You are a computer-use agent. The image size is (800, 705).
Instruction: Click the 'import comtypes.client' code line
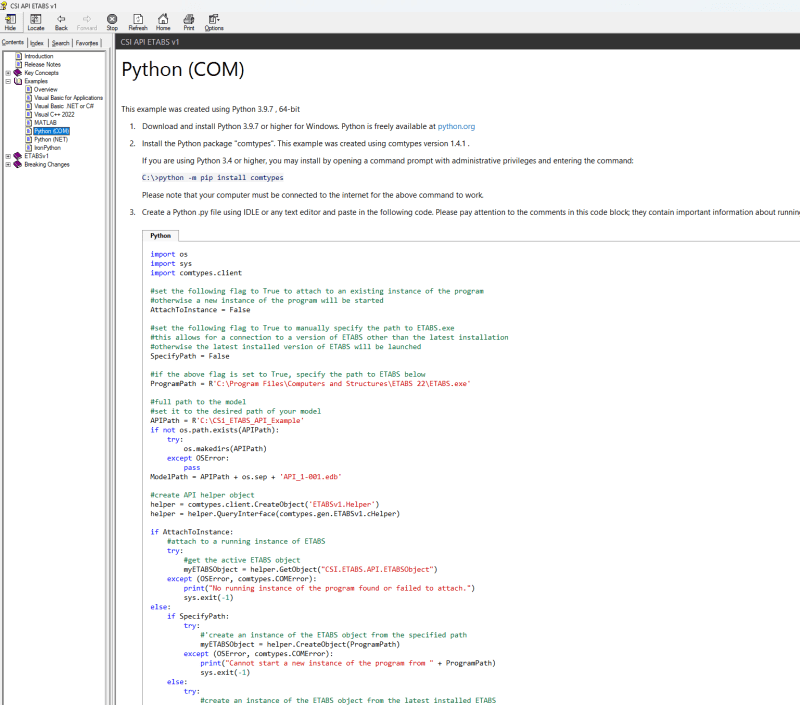click(196, 273)
